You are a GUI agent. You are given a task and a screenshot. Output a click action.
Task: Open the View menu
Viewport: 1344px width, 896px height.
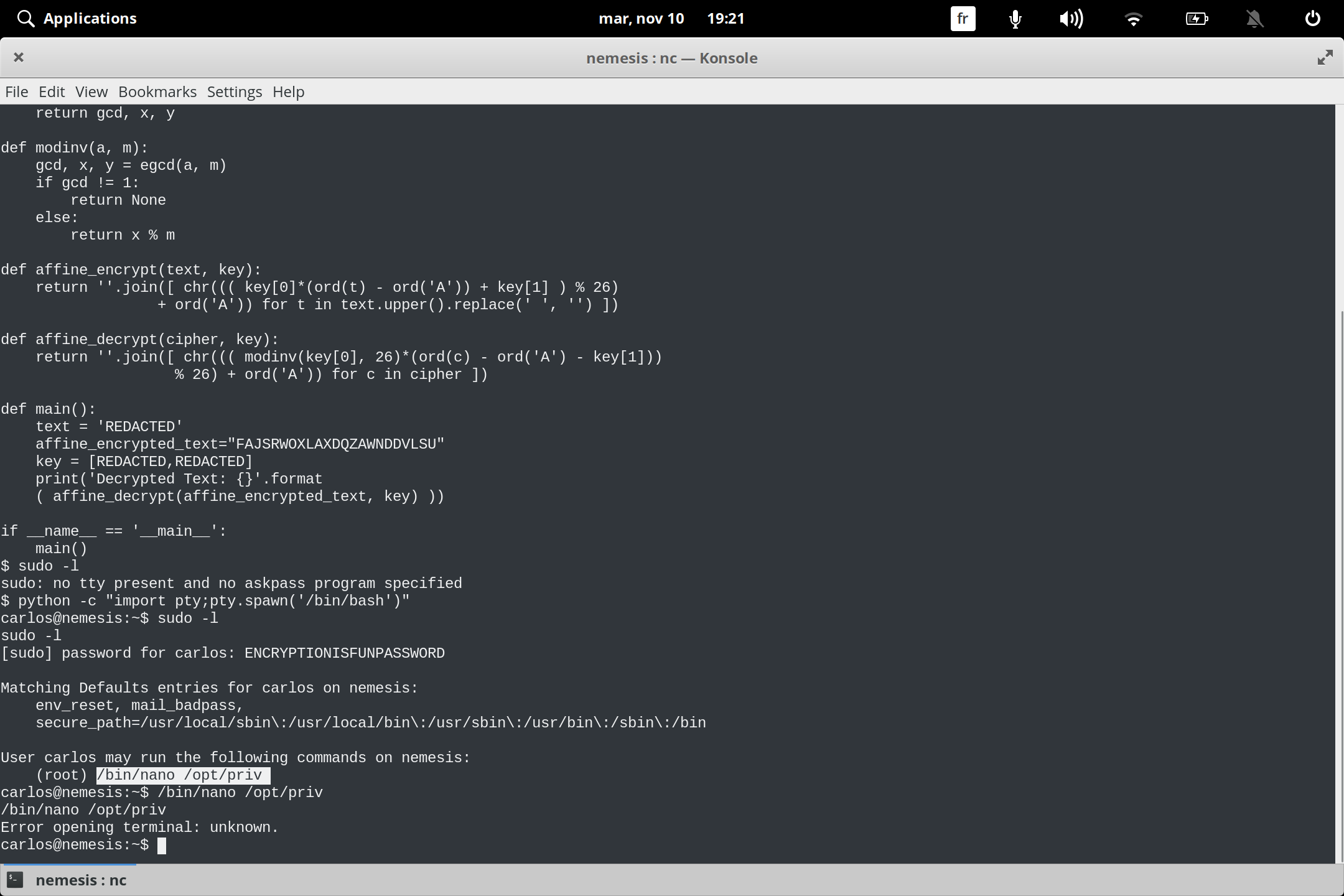91,91
